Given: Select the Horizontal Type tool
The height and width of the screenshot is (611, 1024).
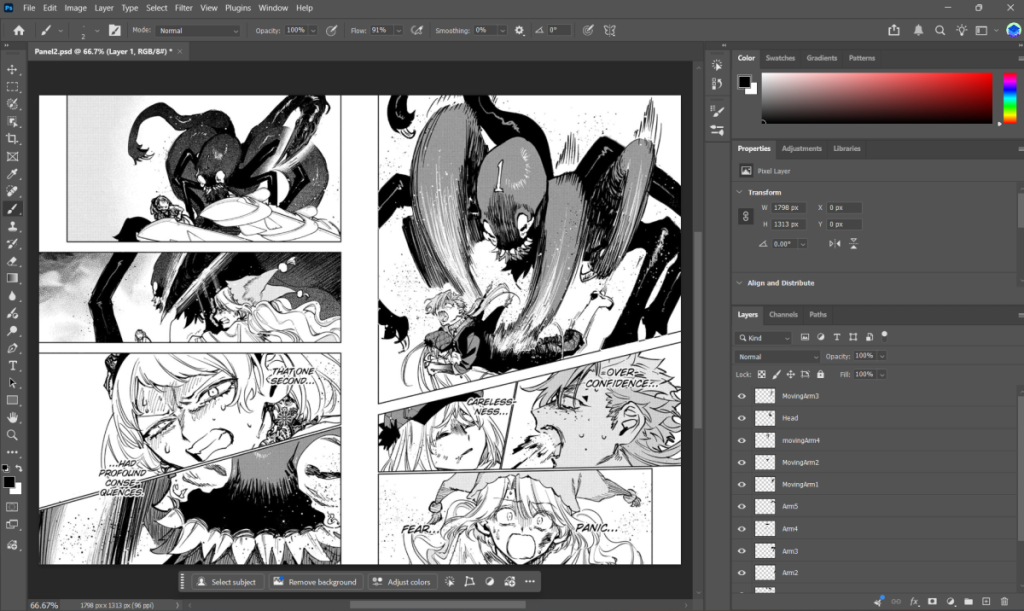Looking at the screenshot, I should (12, 366).
